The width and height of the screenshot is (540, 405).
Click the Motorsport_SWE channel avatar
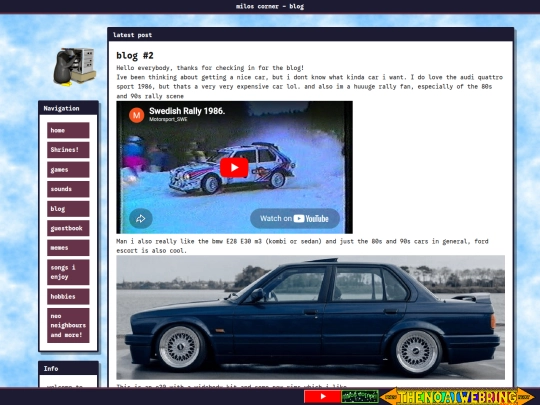(x=136, y=115)
